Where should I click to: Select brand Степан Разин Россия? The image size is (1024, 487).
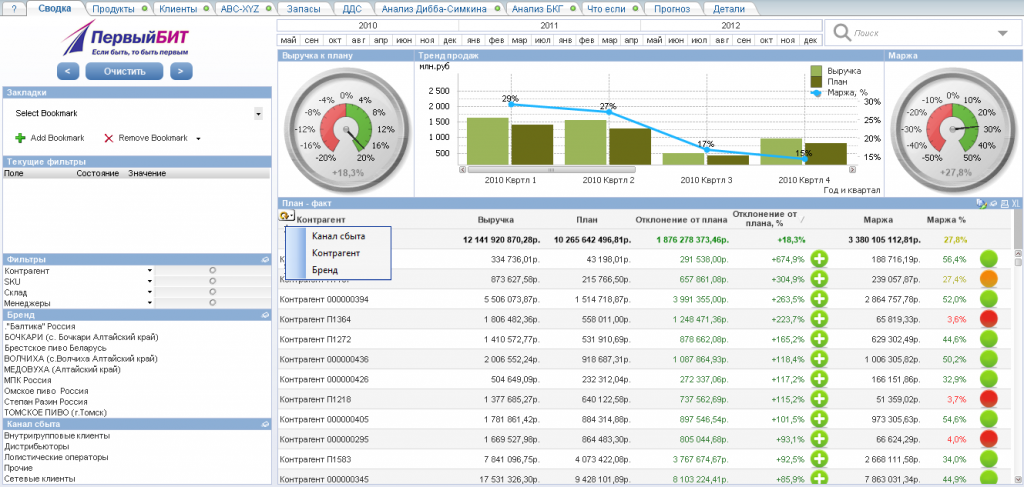(x=46, y=402)
